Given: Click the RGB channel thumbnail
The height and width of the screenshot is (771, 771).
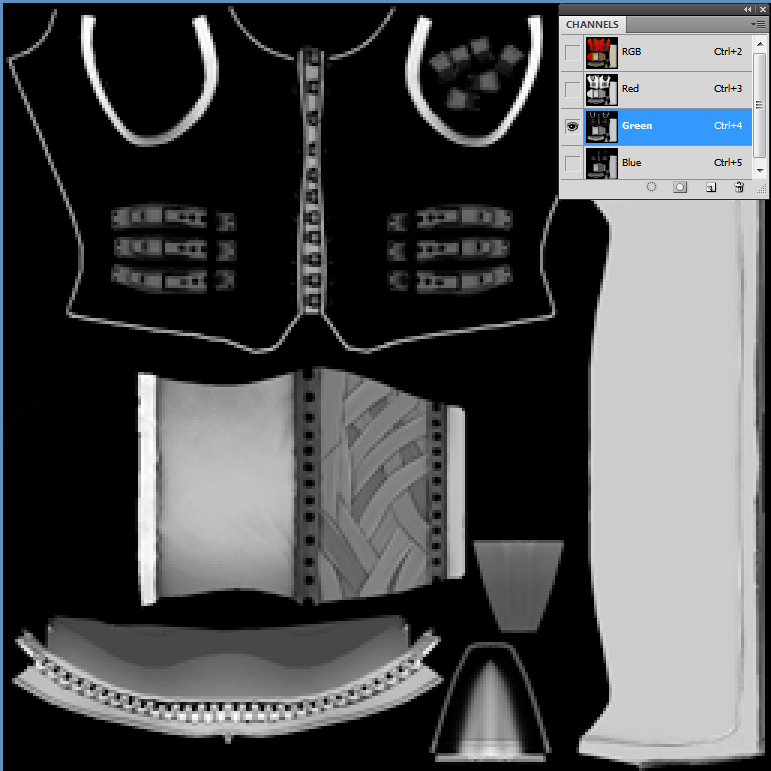Looking at the screenshot, I should click(601, 53).
